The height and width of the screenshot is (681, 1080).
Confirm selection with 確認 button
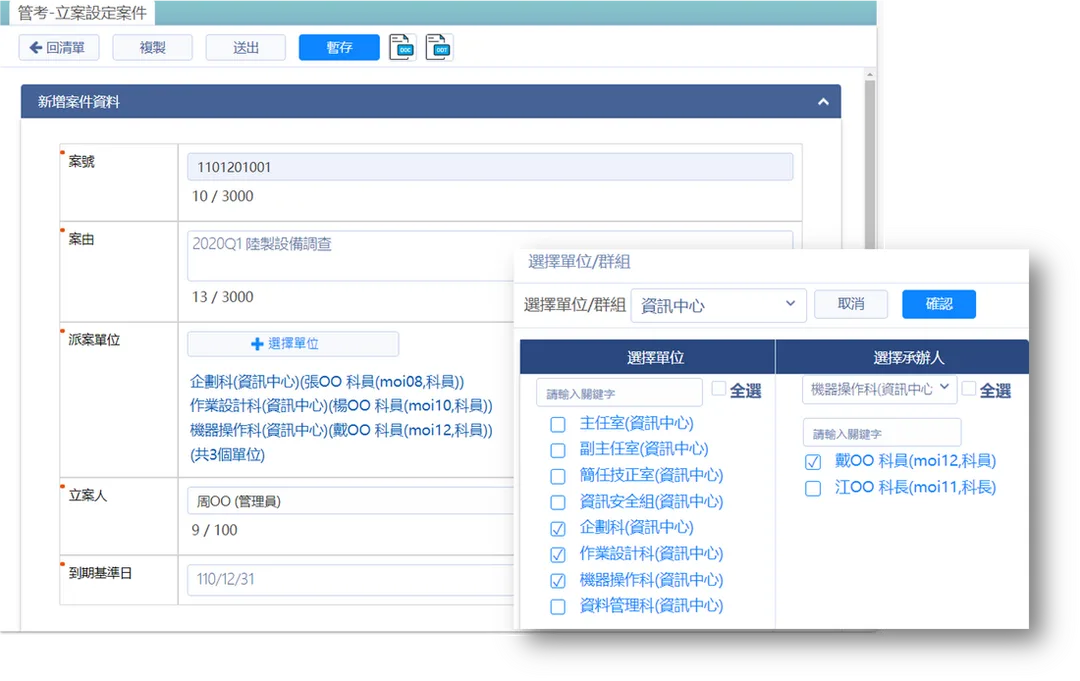[939, 304]
